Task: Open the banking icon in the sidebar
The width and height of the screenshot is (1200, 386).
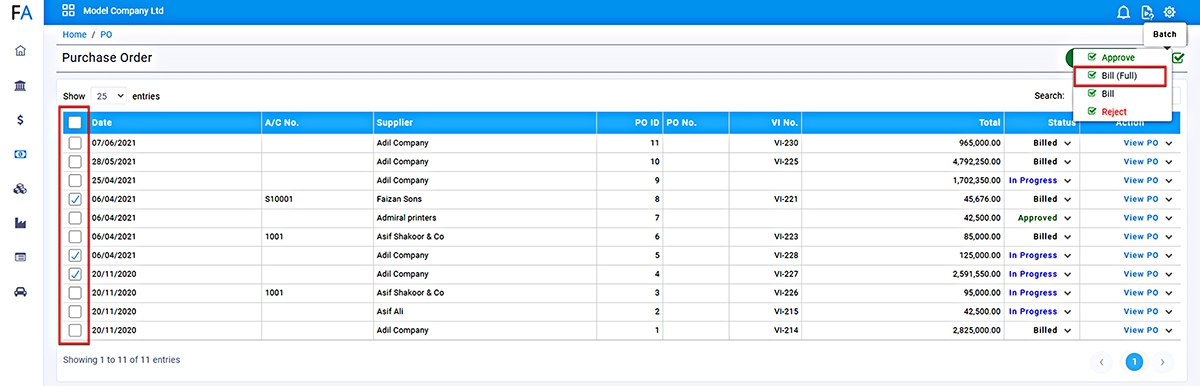Action: click(x=20, y=86)
